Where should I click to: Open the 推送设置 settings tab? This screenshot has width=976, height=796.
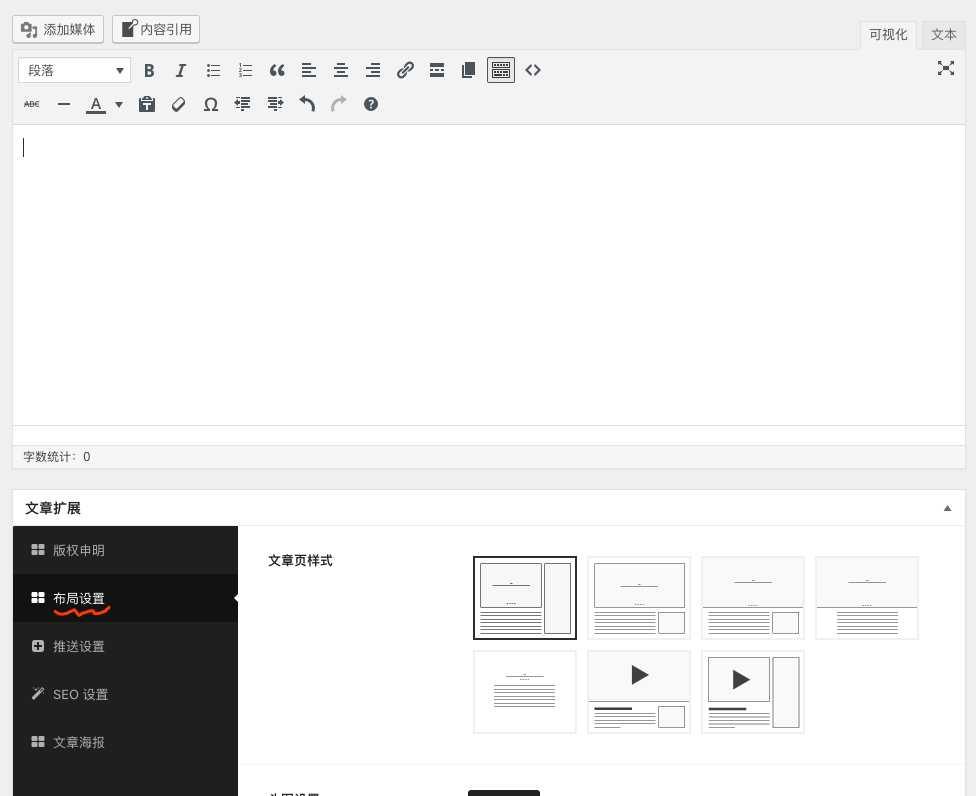coord(125,646)
